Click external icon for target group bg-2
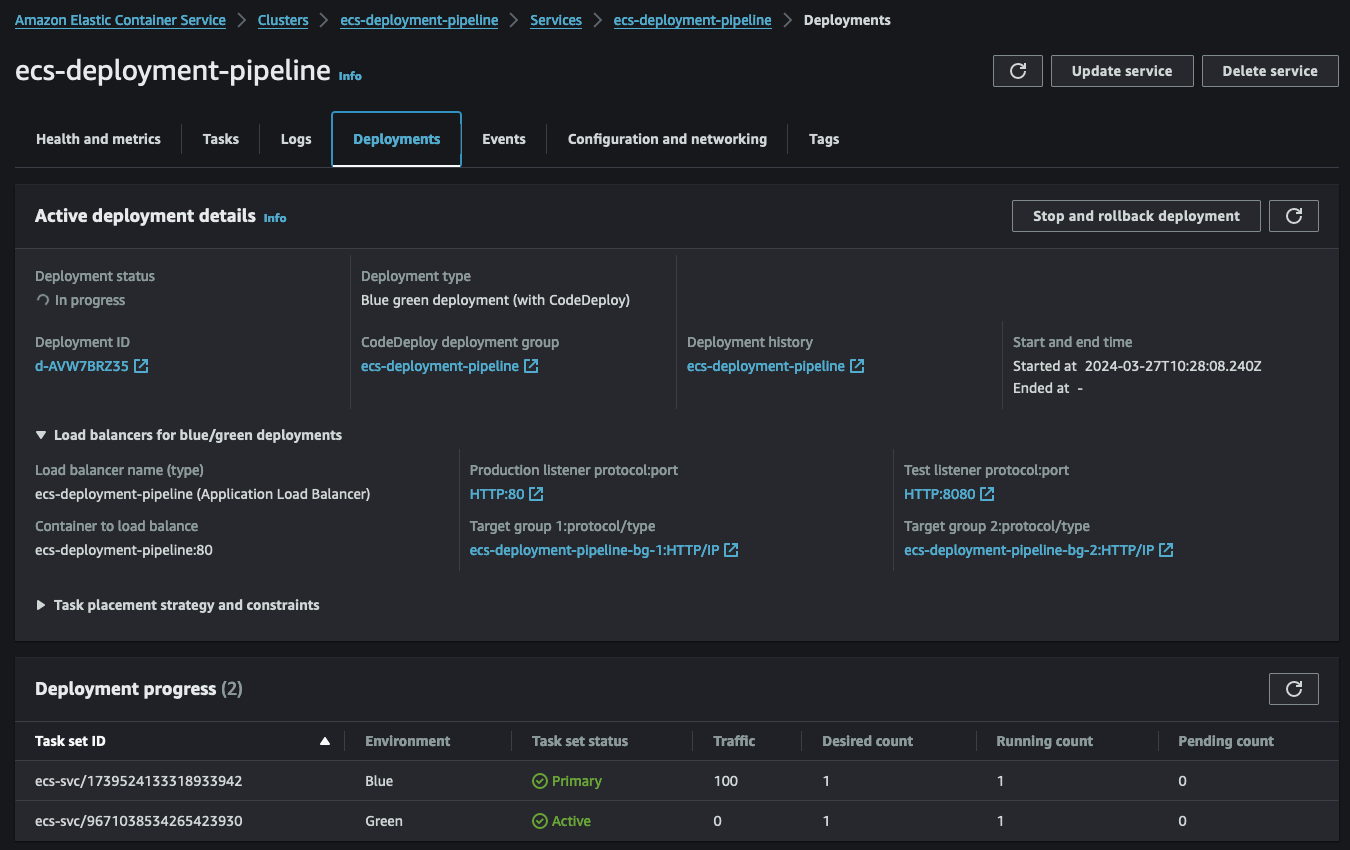The width and height of the screenshot is (1350, 850). click(1166, 550)
